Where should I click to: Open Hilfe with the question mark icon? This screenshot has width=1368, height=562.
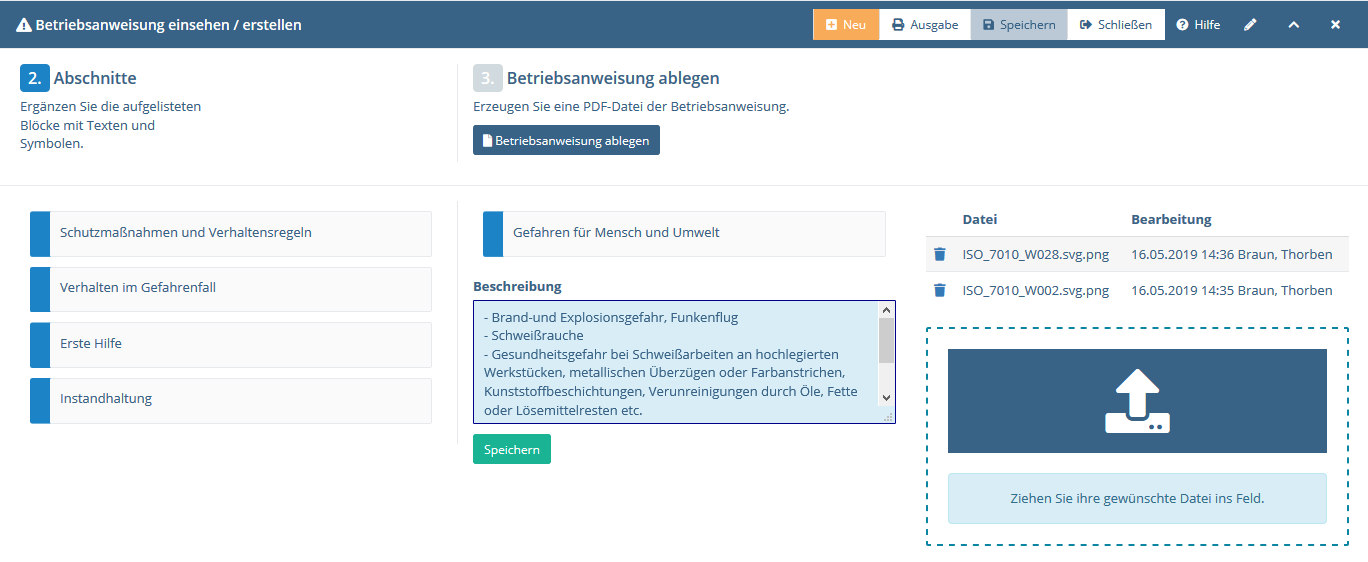click(1198, 25)
